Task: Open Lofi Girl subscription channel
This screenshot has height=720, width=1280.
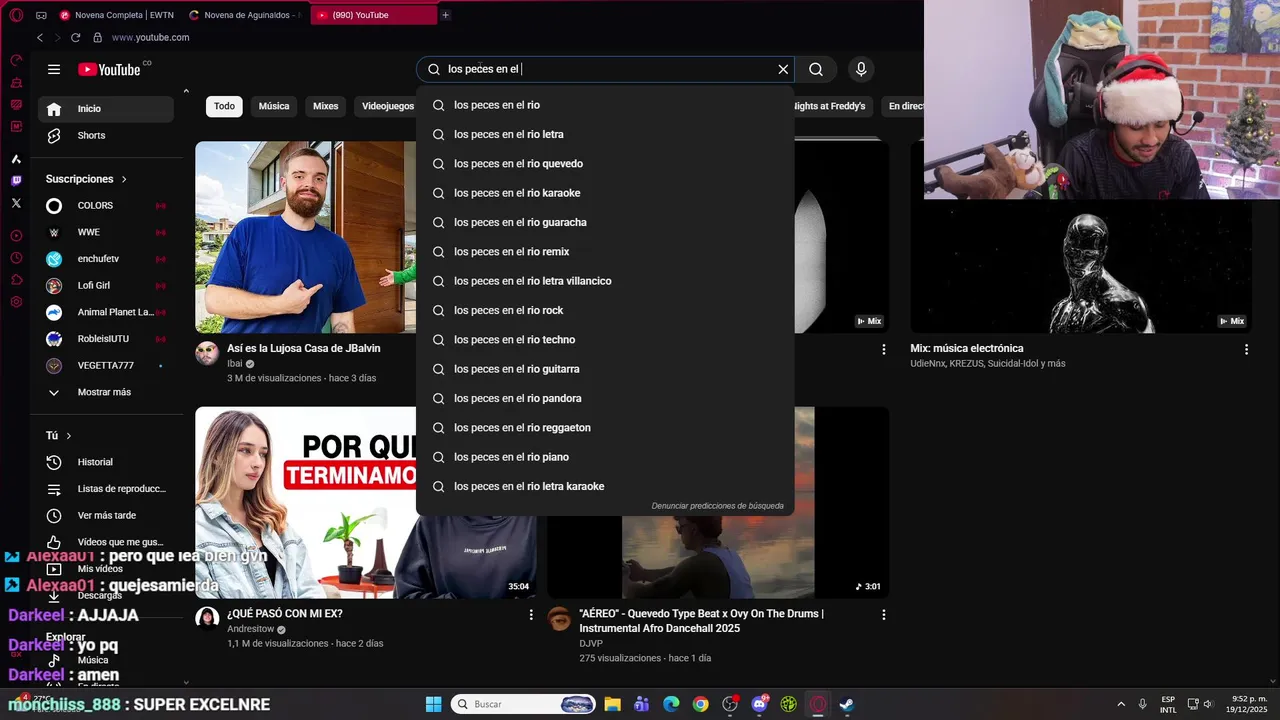Action: 106,286
